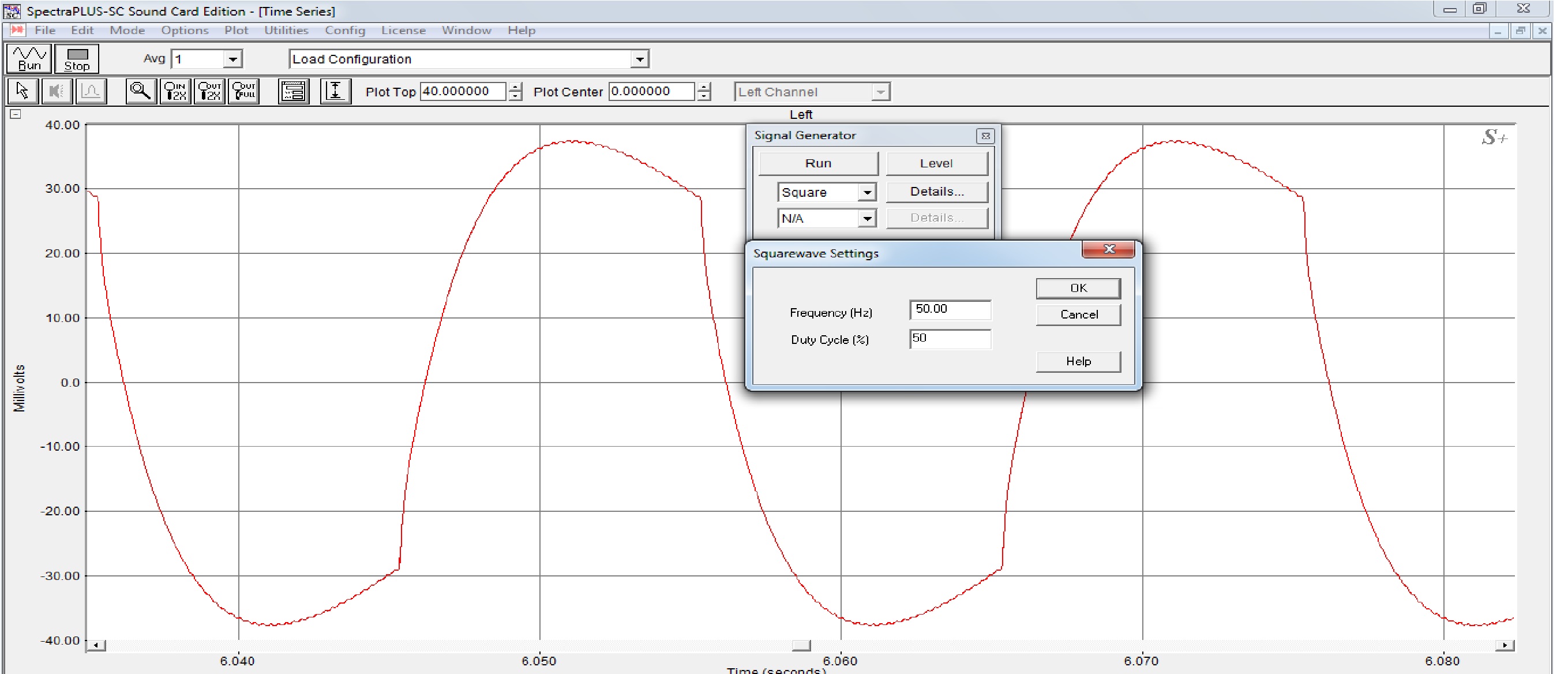Screen dimensions: 1568x674
Task: Open the Avg count dropdown
Action: [232, 59]
